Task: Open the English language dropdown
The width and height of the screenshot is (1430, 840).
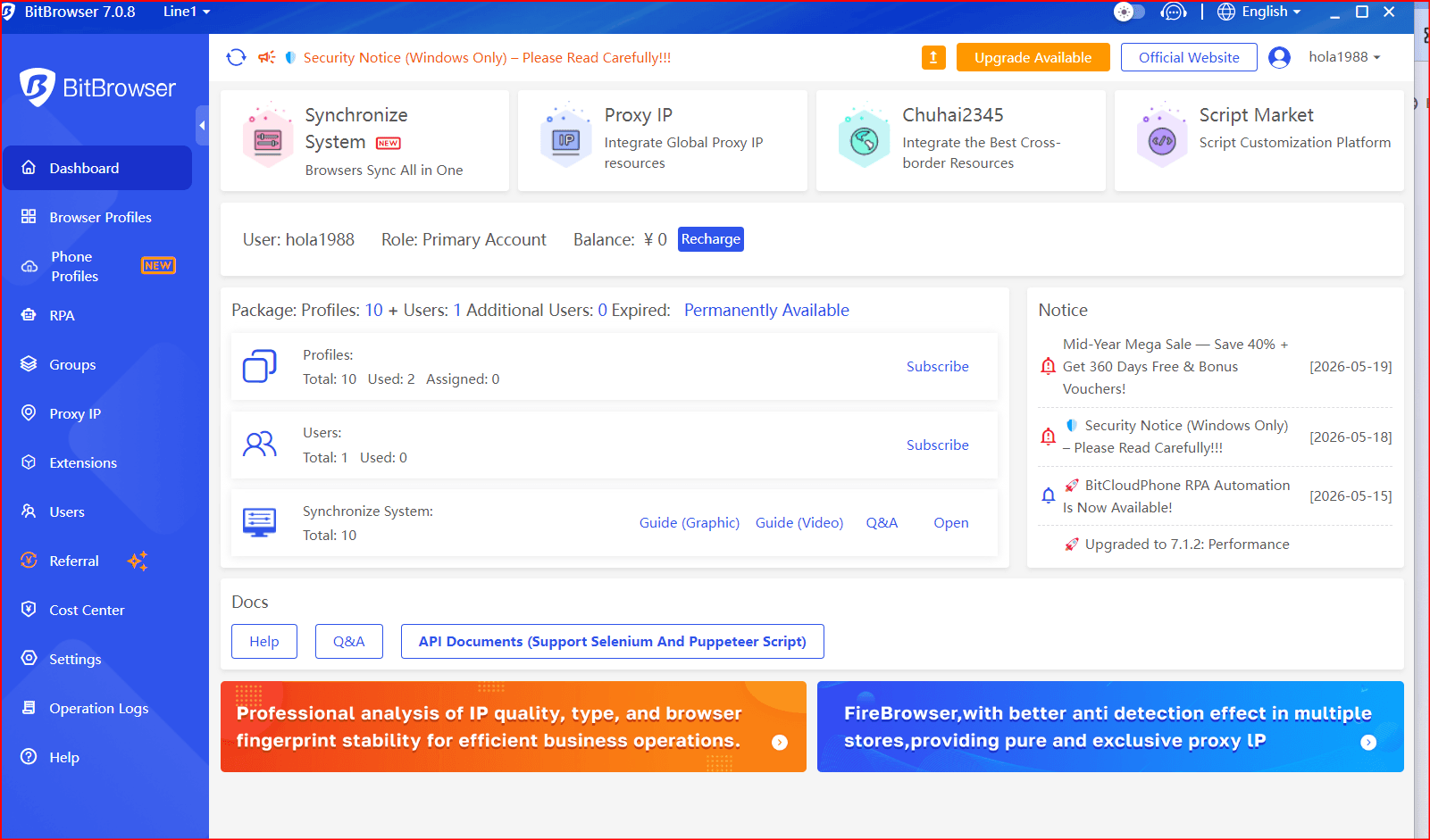Action: coord(1259,12)
